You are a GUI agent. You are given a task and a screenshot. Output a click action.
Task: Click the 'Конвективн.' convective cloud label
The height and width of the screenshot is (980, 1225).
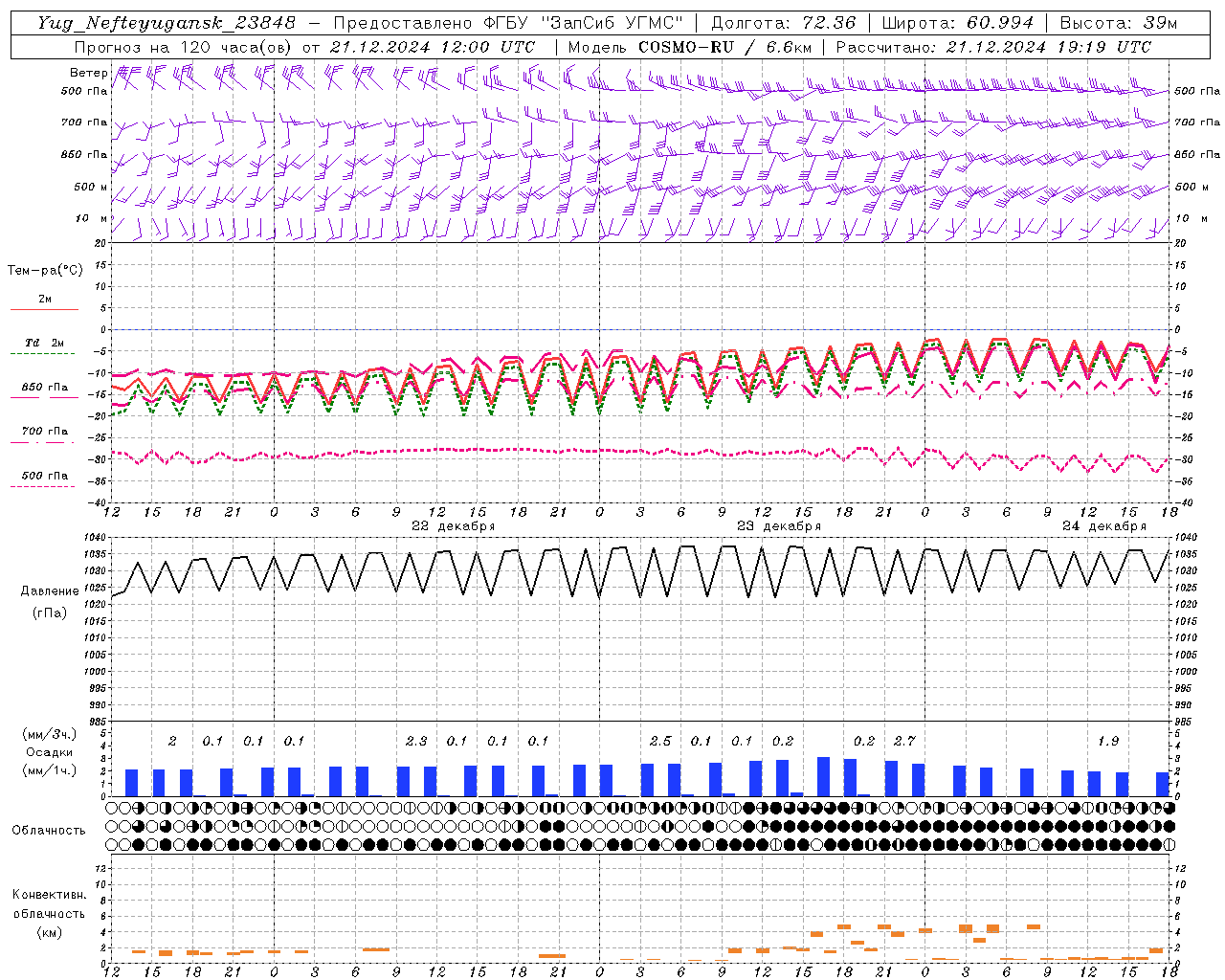coord(50,895)
